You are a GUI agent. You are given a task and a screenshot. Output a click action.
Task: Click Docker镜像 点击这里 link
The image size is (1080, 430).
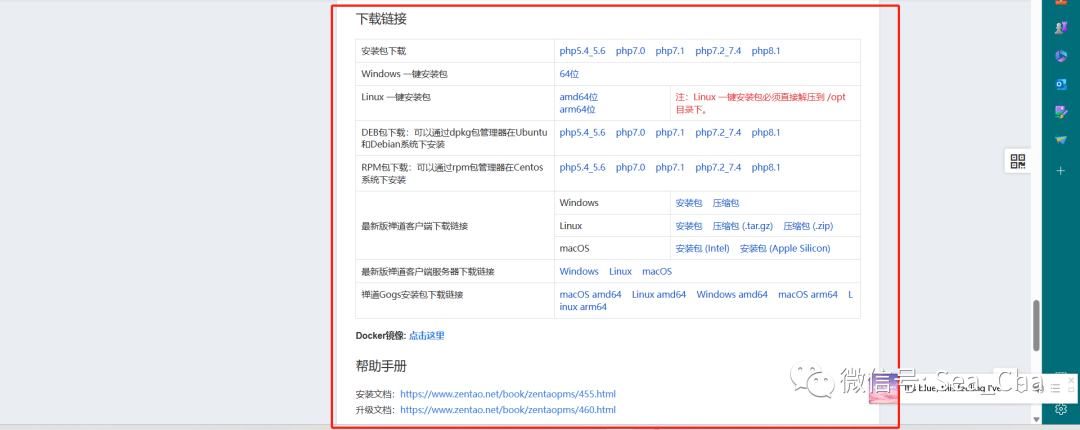(x=426, y=336)
